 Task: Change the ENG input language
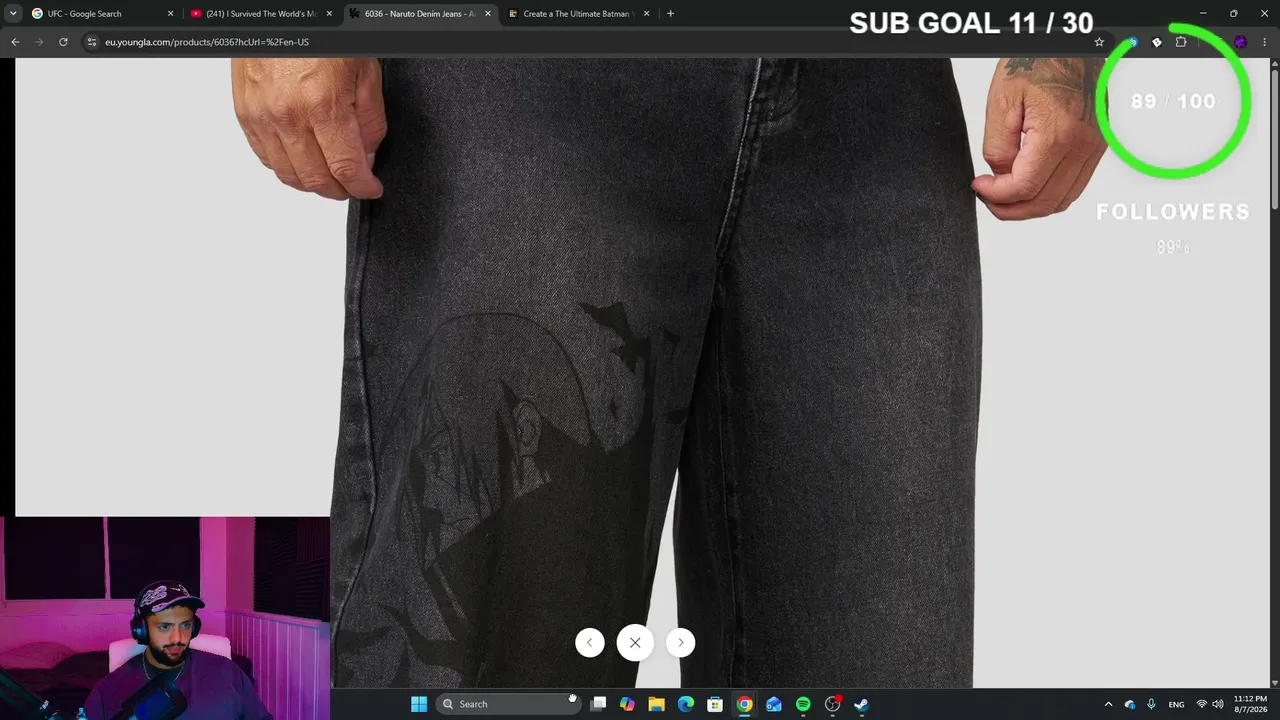pos(1177,704)
